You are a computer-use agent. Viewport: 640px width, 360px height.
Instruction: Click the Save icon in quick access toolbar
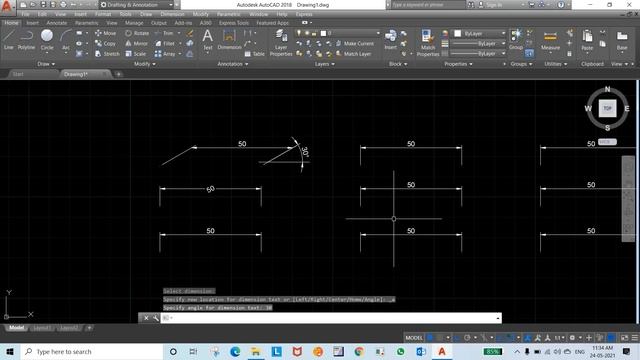pyautogui.click(x=43, y=5)
